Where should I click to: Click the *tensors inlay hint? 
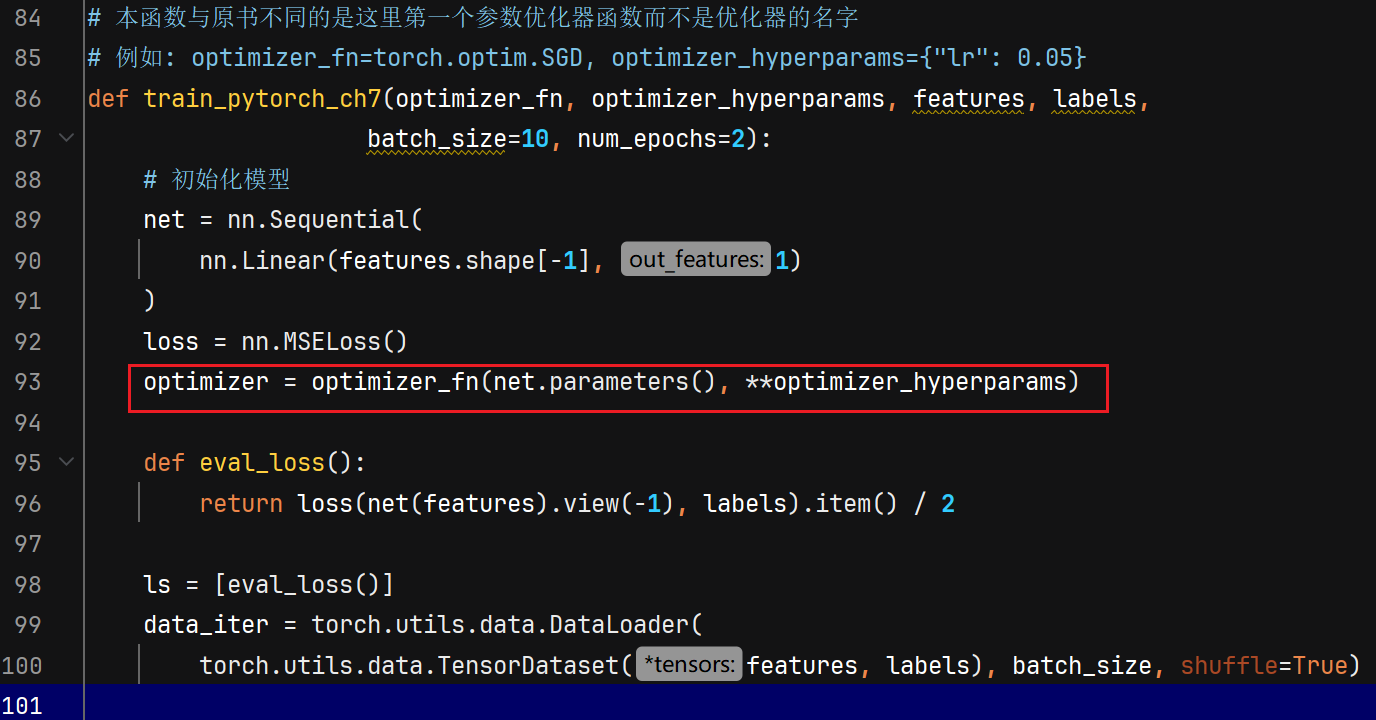689,665
